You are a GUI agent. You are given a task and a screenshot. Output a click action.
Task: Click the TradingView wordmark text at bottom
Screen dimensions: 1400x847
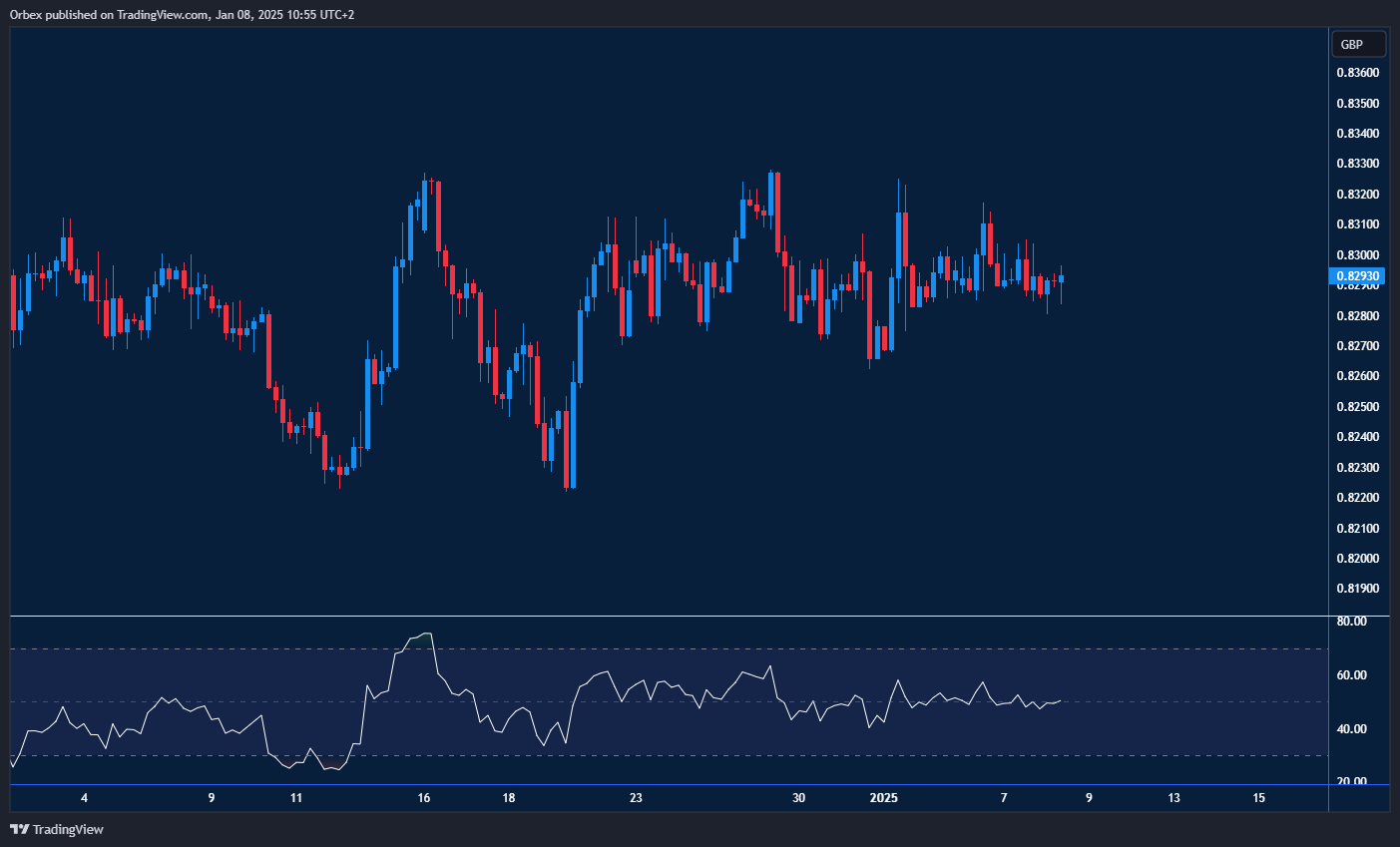[68, 829]
